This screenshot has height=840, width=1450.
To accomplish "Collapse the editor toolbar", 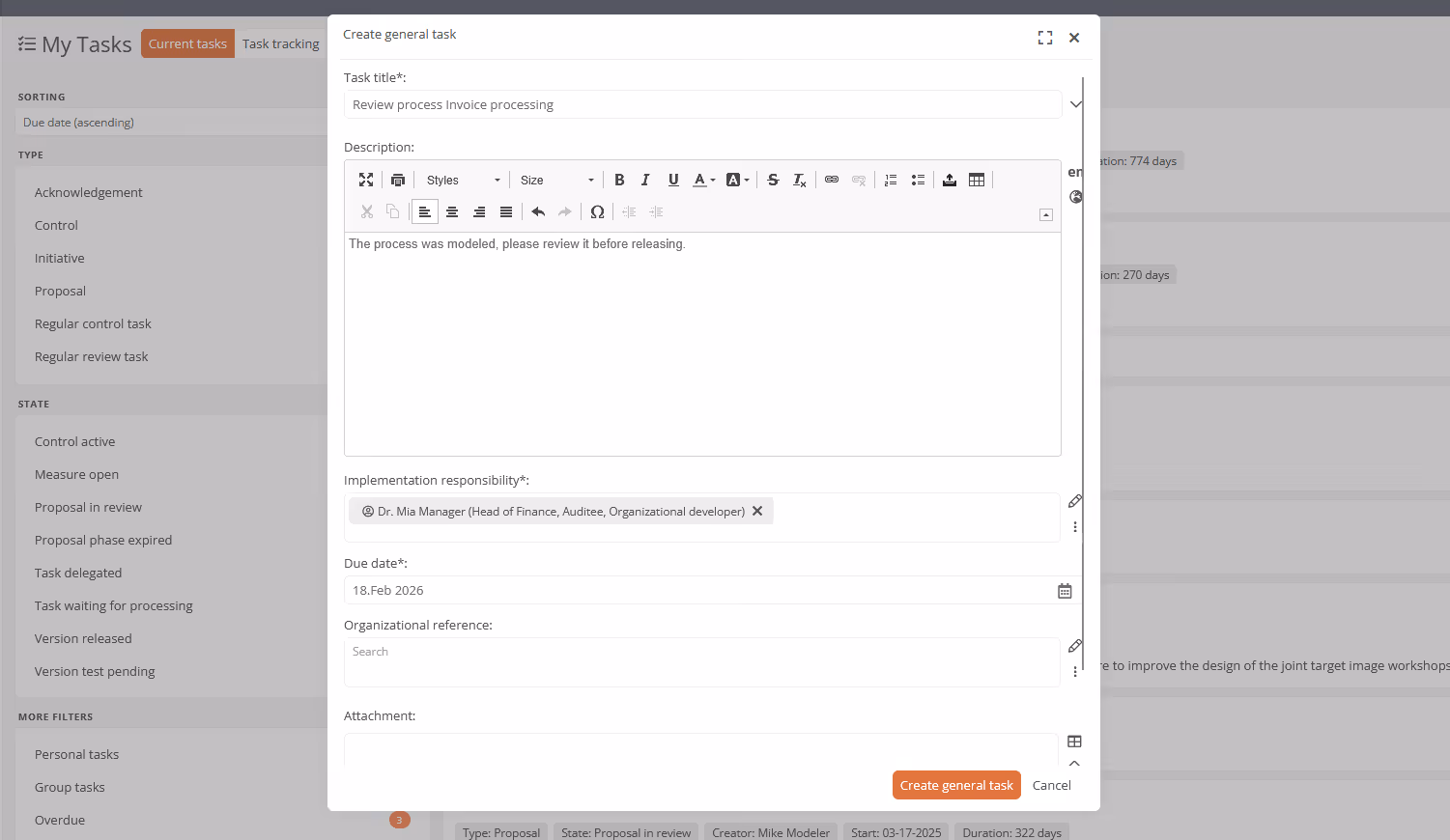I will click(x=1046, y=214).
